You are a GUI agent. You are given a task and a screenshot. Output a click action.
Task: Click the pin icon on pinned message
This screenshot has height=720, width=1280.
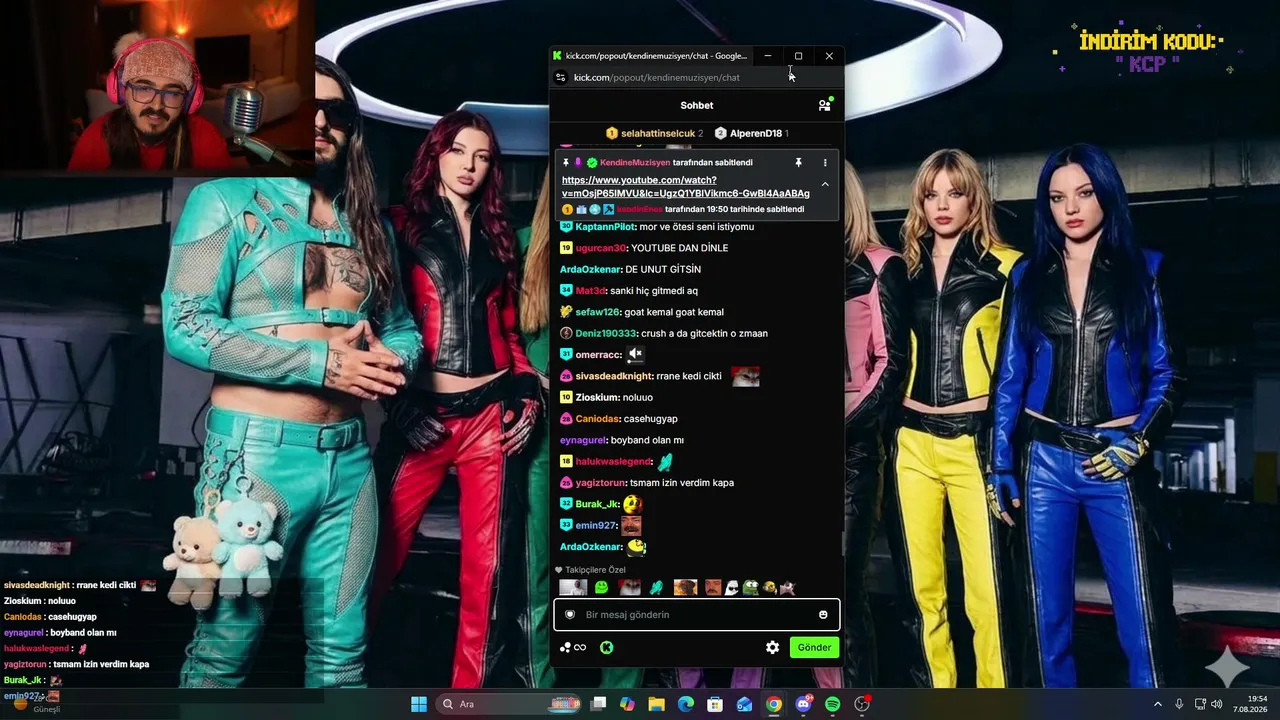coord(798,162)
